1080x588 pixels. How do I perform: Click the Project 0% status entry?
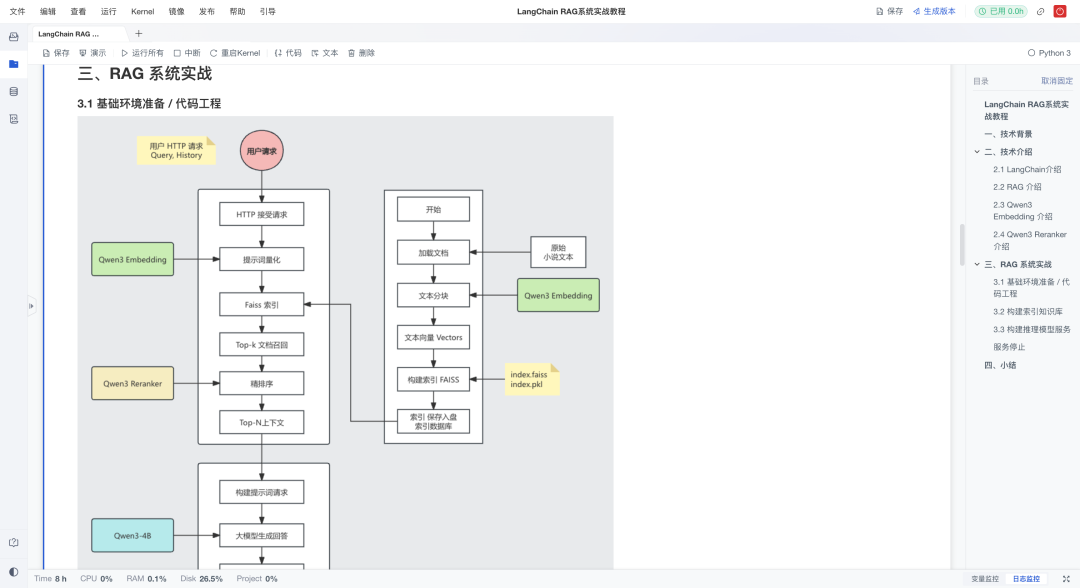(257, 579)
